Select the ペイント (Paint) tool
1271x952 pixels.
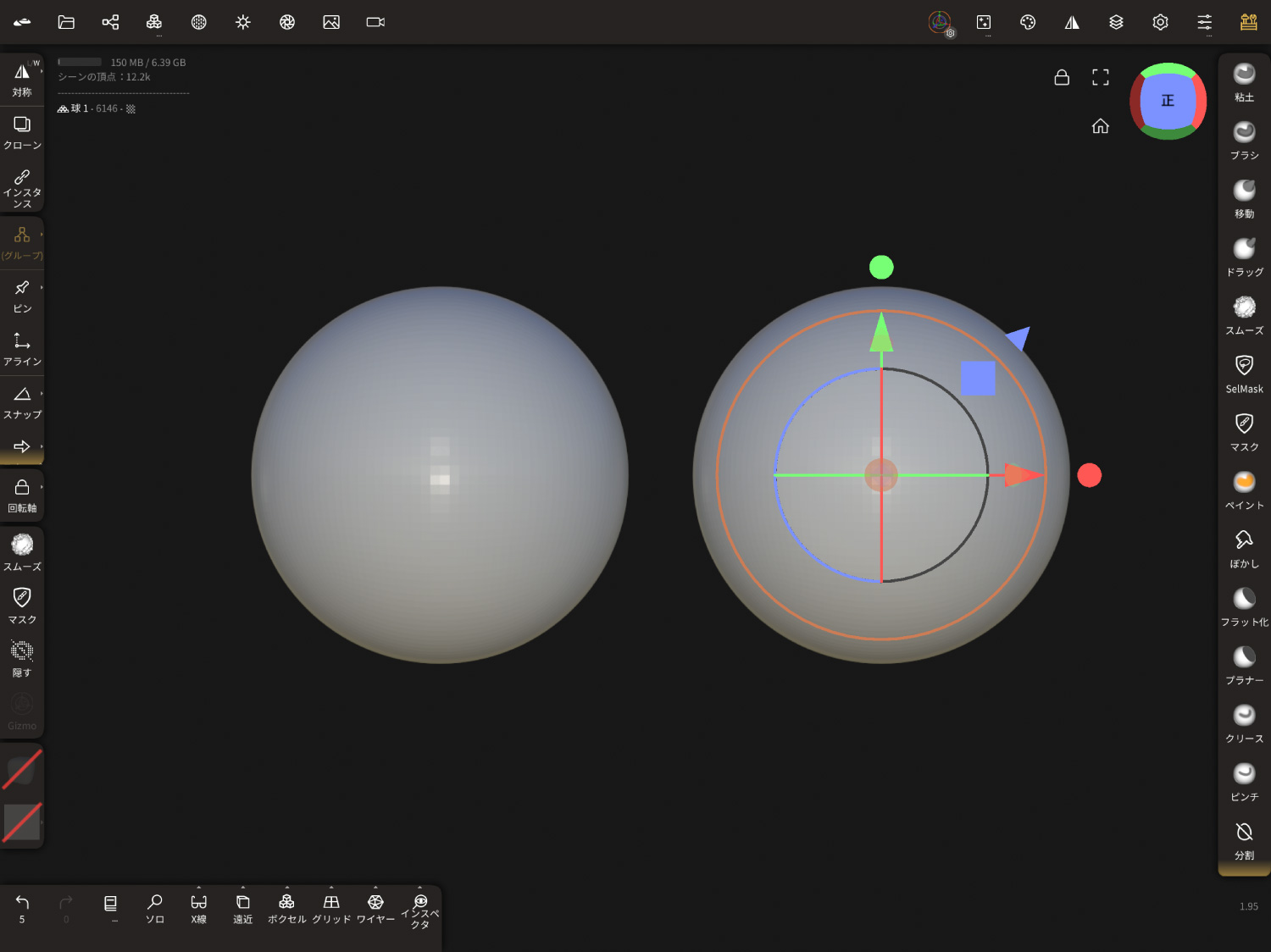tap(1244, 490)
